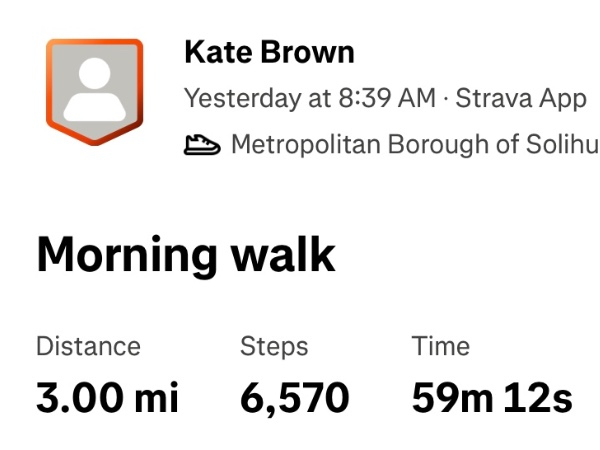The width and height of the screenshot is (600, 450).
Task: Open the athlete name Kate Brown
Action: tap(269, 52)
